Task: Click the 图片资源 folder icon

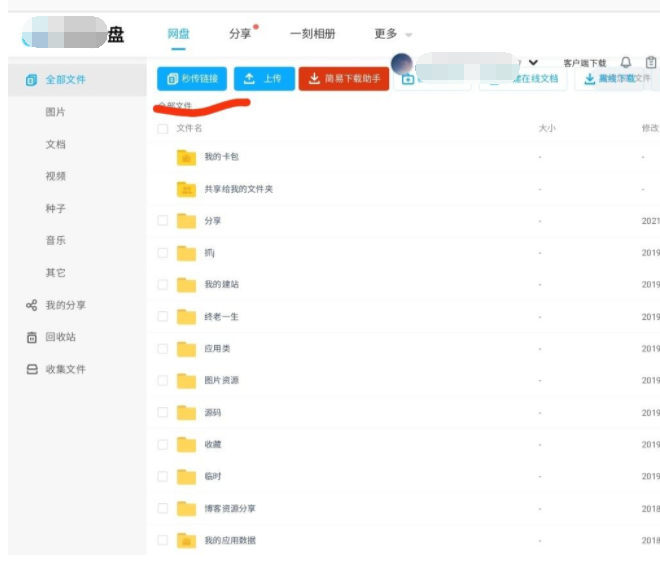Action: click(186, 380)
